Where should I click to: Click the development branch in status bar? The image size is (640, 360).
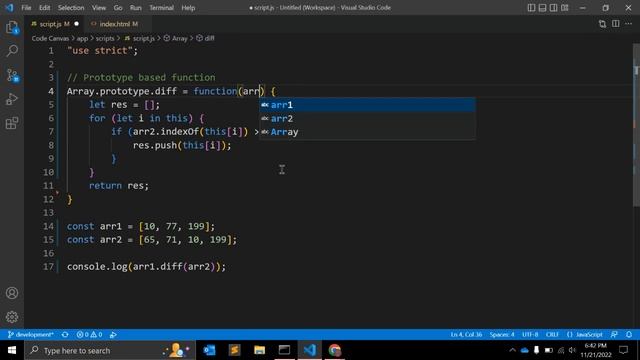[x=31, y=335]
